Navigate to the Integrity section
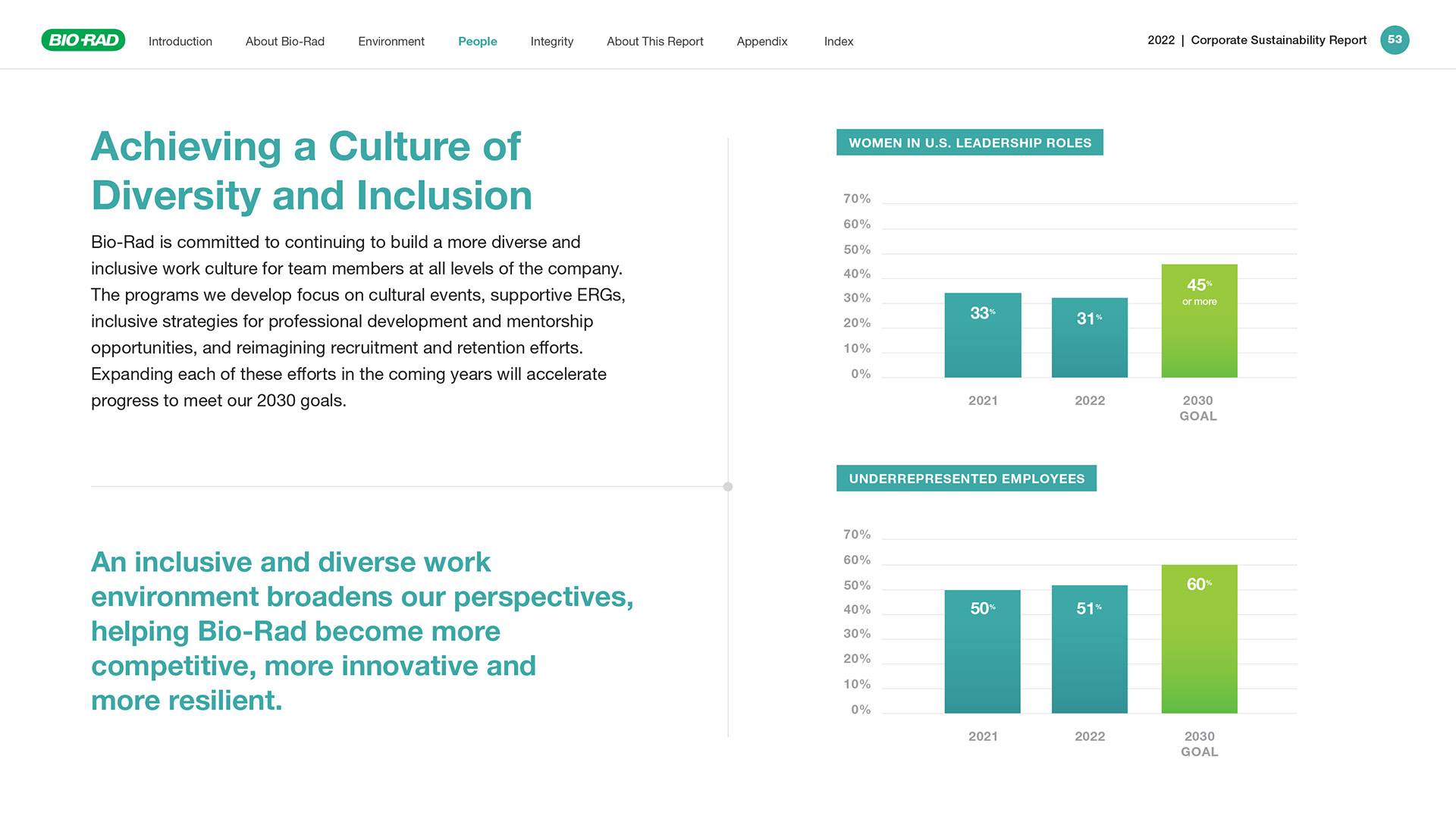Screen dimensions: 1456x819 click(552, 41)
